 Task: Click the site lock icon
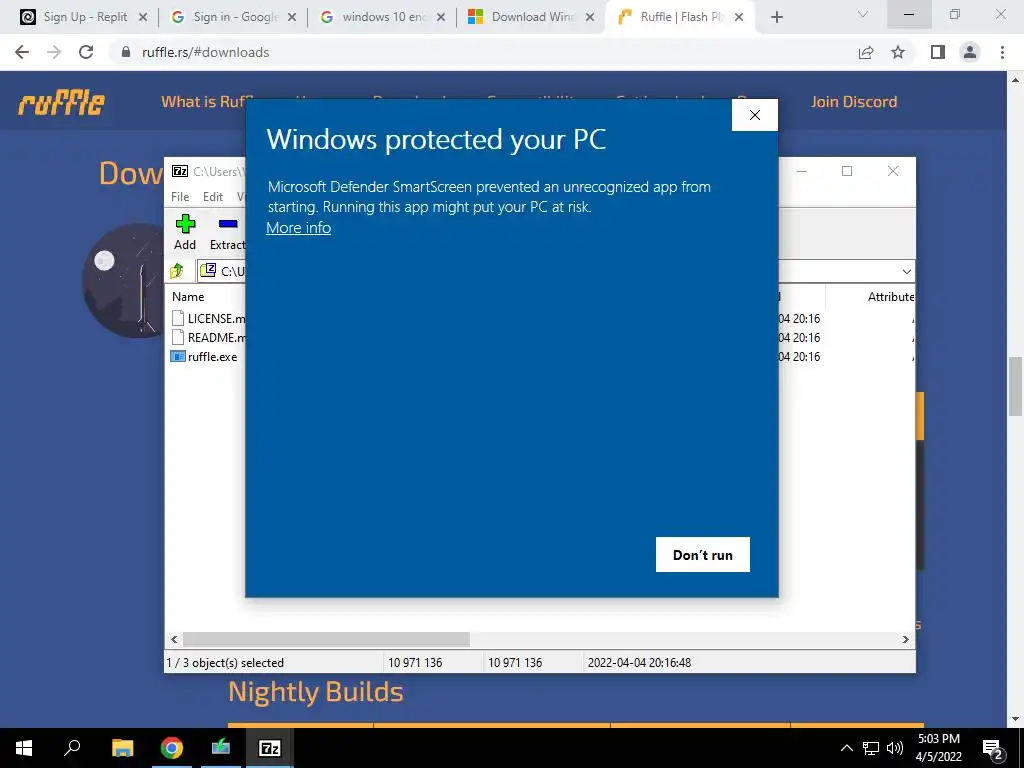(126, 52)
